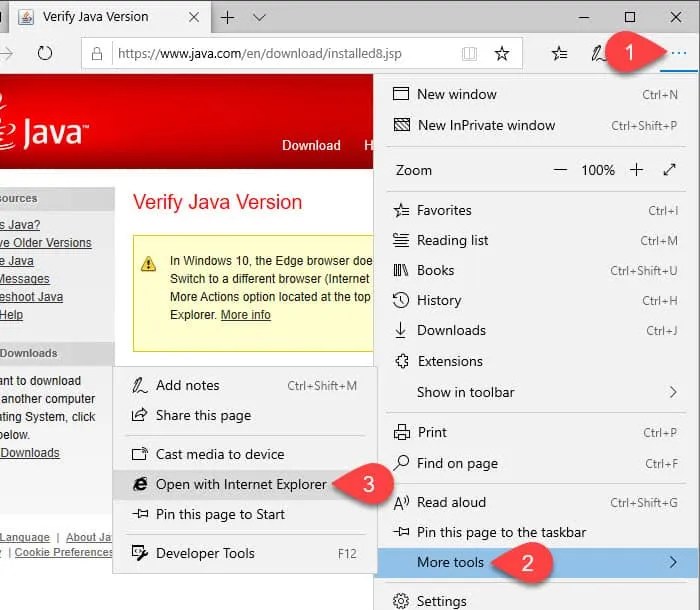The width and height of the screenshot is (700, 610).
Task: Click the Internet Explorer logo icon
Action: pyautogui.click(x=140, y=484)
